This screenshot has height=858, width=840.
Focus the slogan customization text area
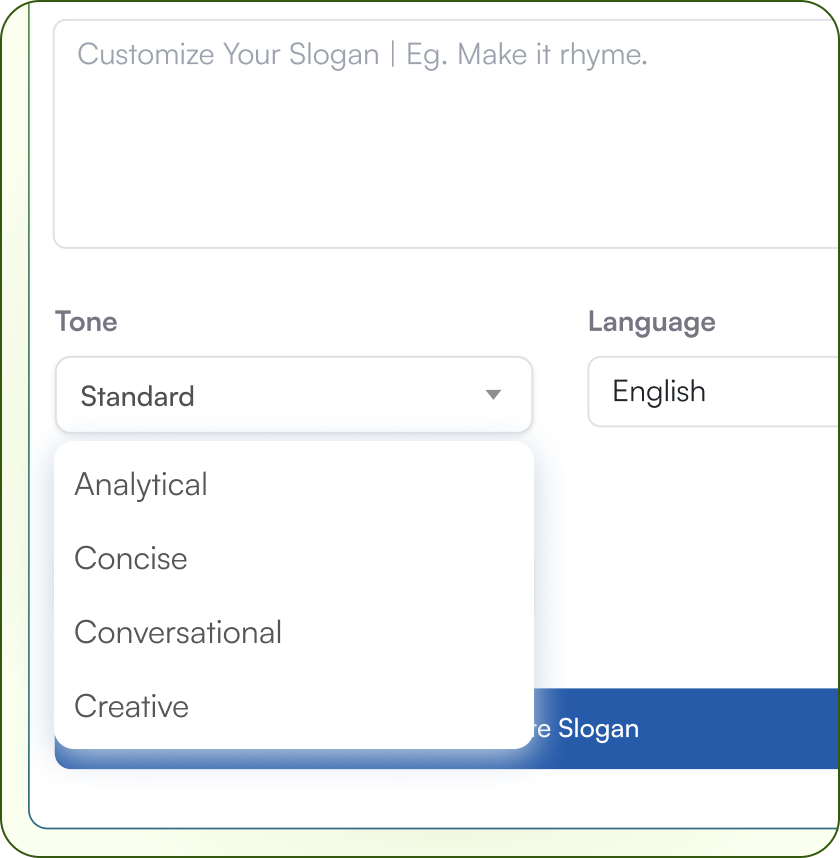coord(445,150)
